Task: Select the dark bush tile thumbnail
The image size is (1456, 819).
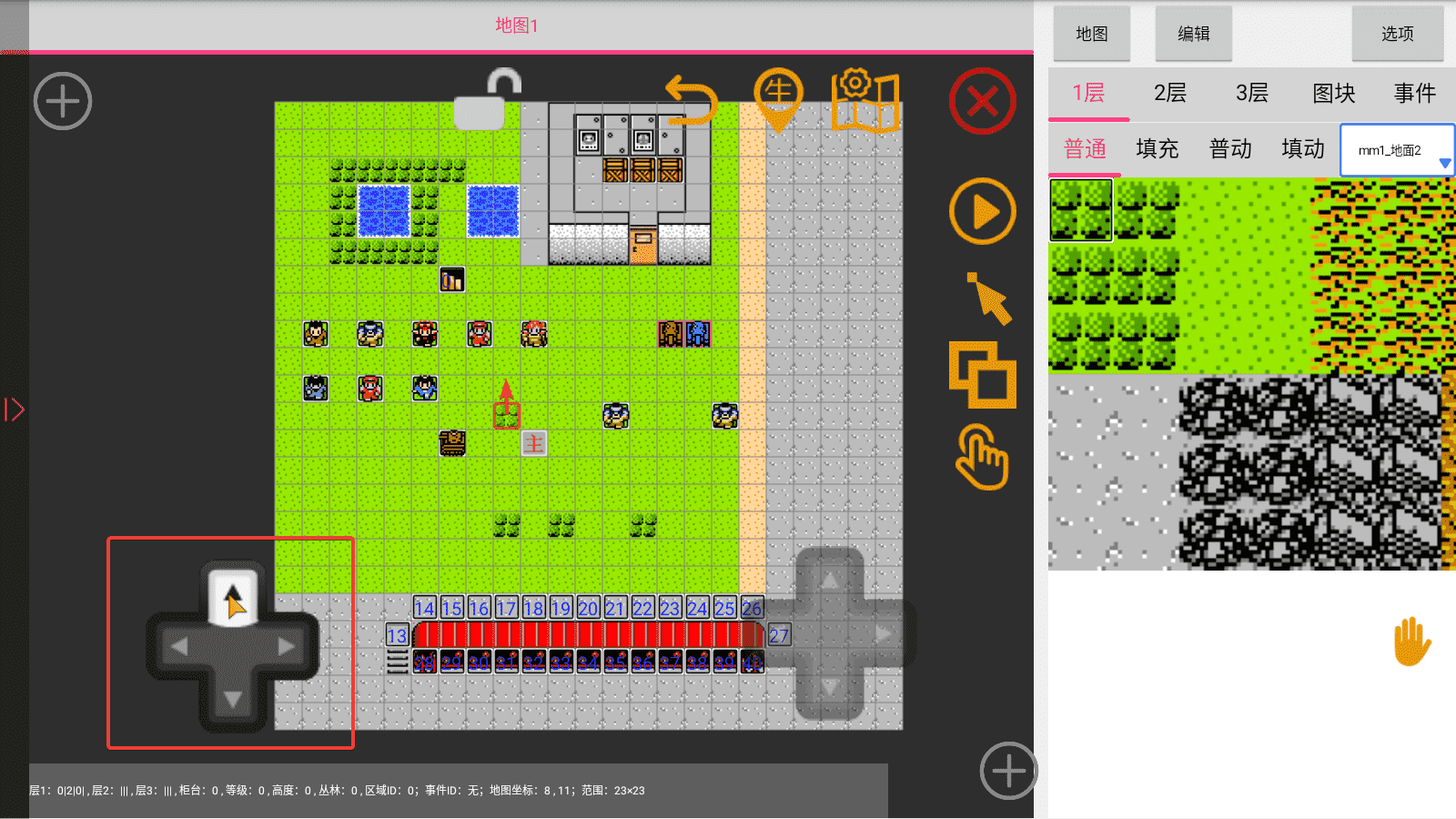Action: coord(1081,210)
